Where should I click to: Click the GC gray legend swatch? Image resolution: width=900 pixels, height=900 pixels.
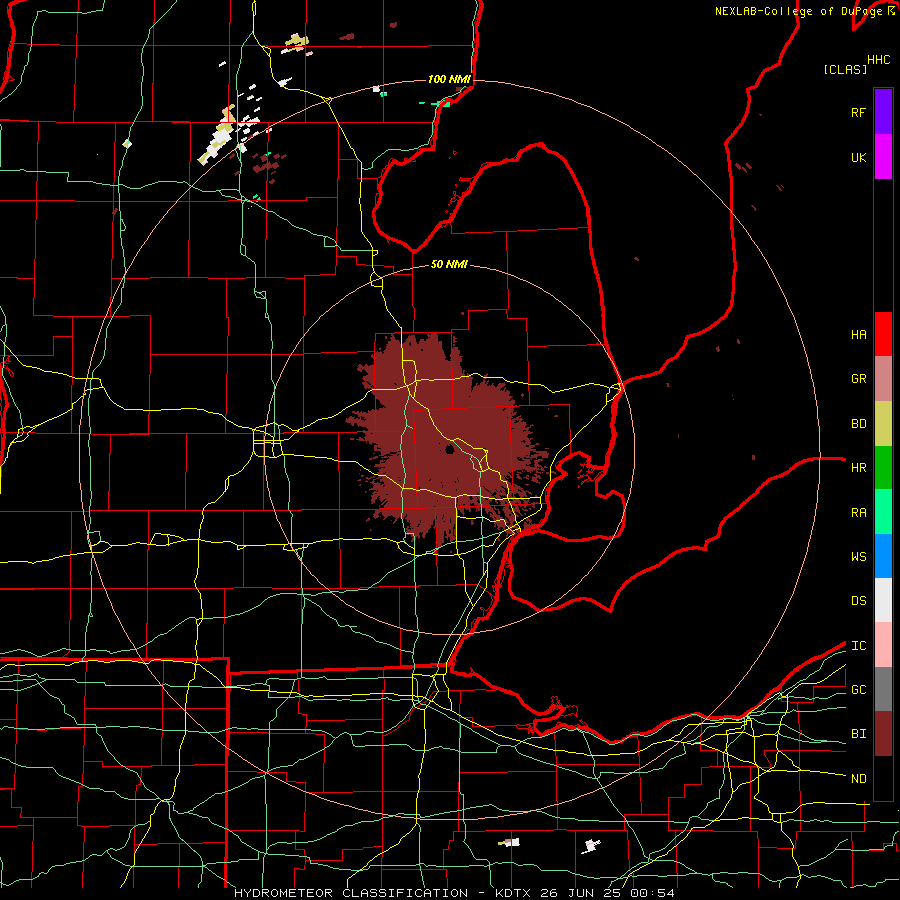[883, 689]
